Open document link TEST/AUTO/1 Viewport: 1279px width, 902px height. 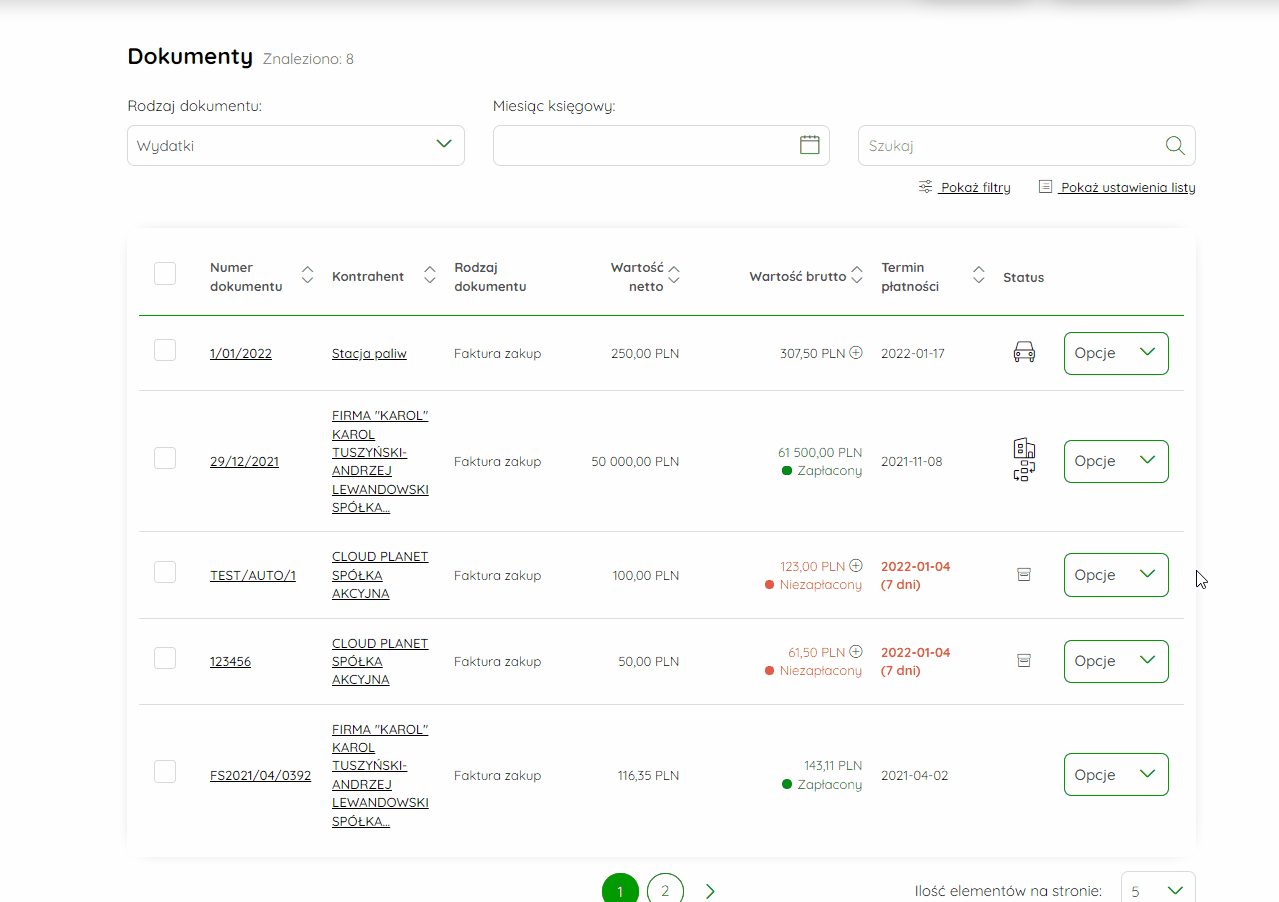tap(253, 575)
